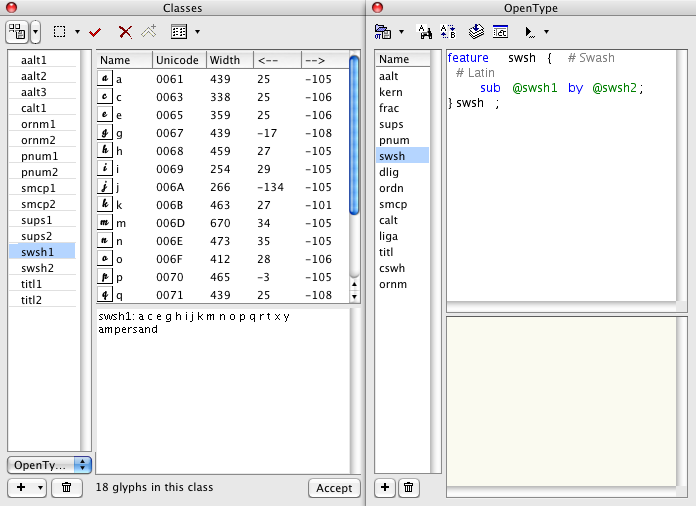Click the glyph thumbnail for letter g
Screen dimensions: 696x506
(105, 132)
